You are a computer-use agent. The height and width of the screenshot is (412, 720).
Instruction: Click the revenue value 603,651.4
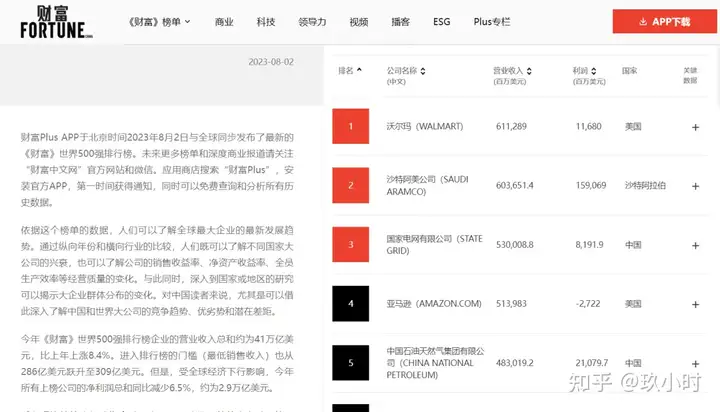pos(515,185)
